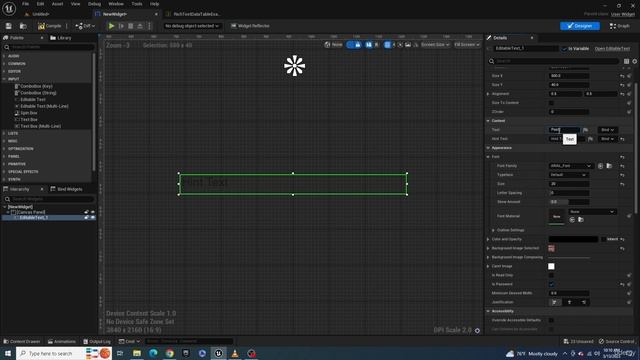The height and width of the screenshot is (360, 640).
Task: Click the localization 'None' button in the designer toolbar
Action: (x=333, y=45)
